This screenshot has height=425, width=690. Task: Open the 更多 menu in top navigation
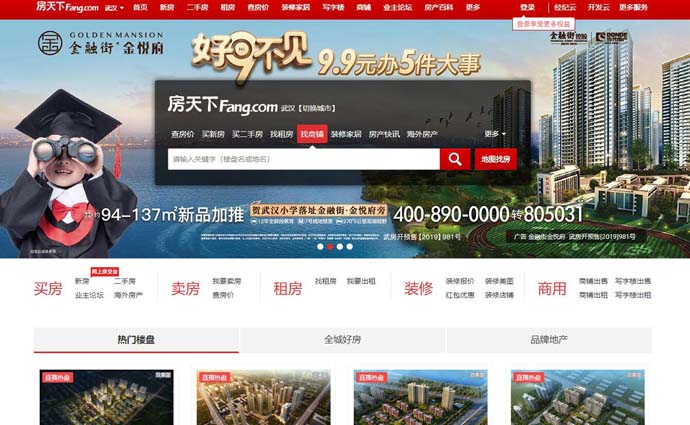[473, 7]
